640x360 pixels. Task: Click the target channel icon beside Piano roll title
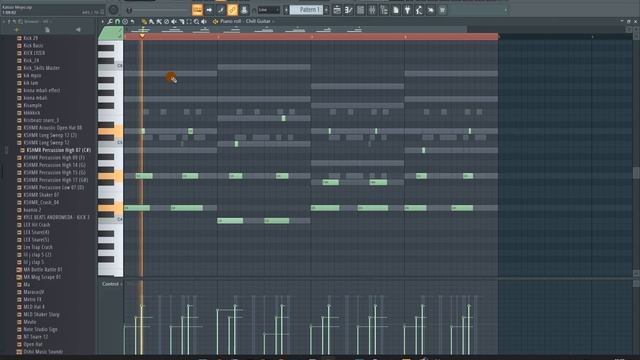pos(215,21)
